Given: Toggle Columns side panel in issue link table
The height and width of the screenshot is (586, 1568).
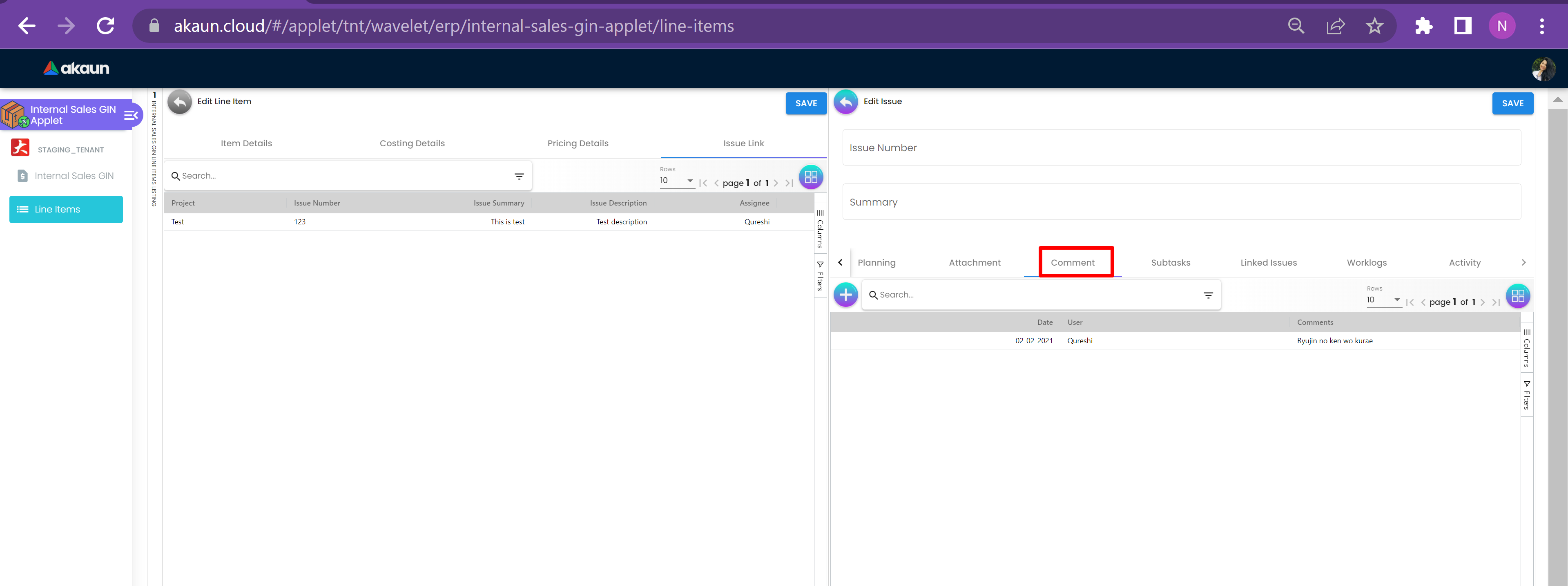Looking at the screenshot, I should (820, 230).
